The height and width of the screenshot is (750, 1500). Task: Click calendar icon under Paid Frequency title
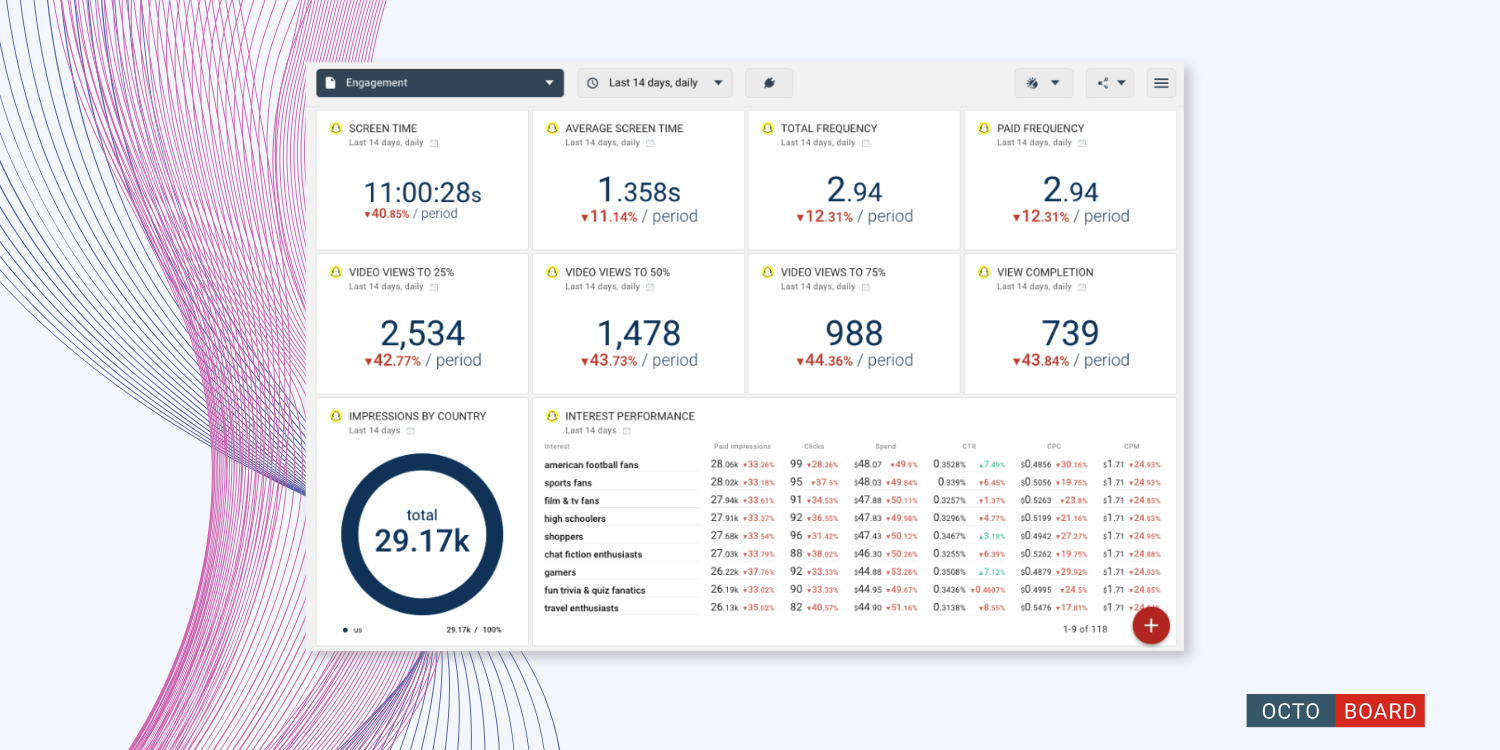1082,143
